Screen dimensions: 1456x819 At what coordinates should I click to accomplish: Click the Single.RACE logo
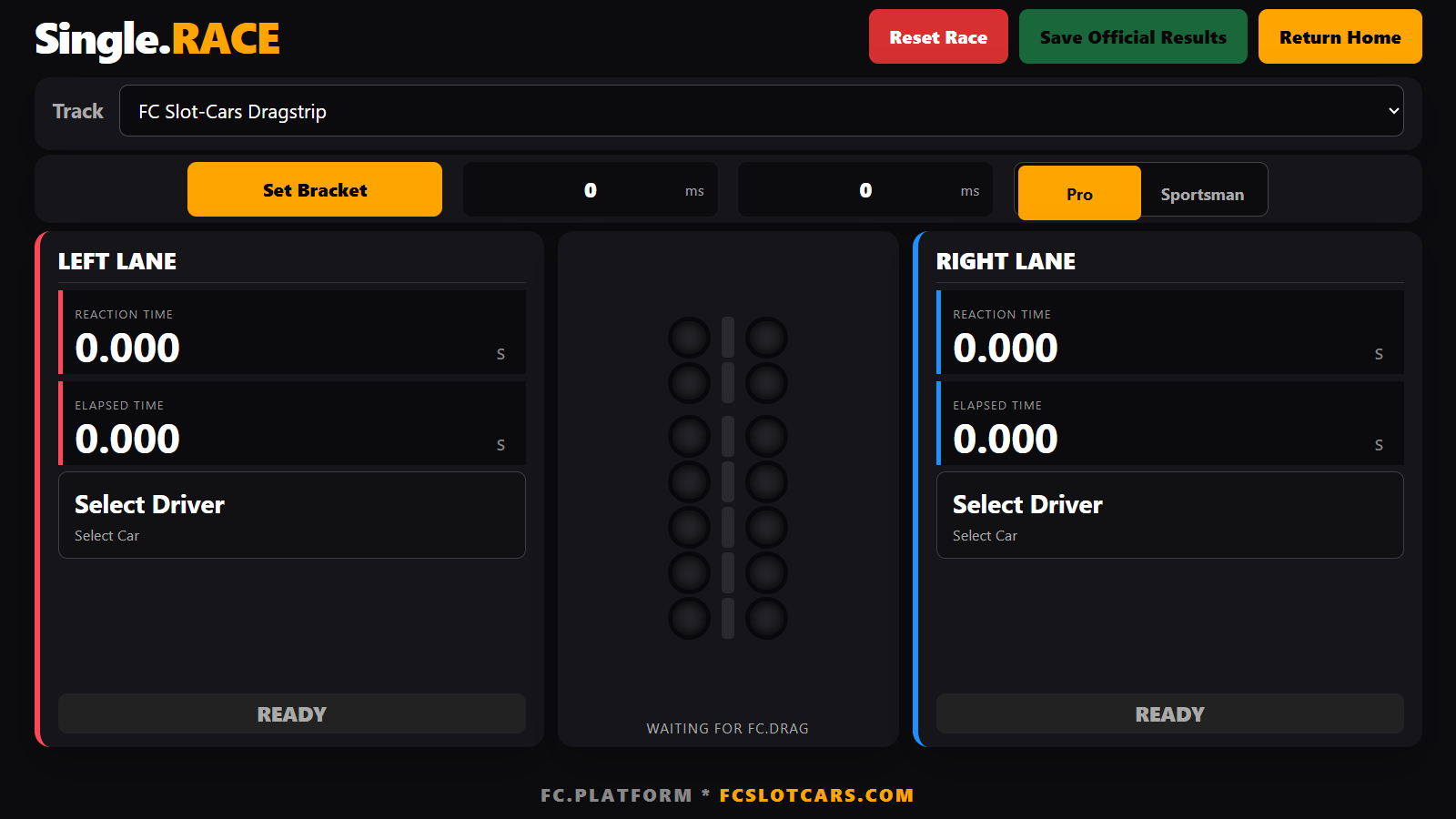click(157, 39)
